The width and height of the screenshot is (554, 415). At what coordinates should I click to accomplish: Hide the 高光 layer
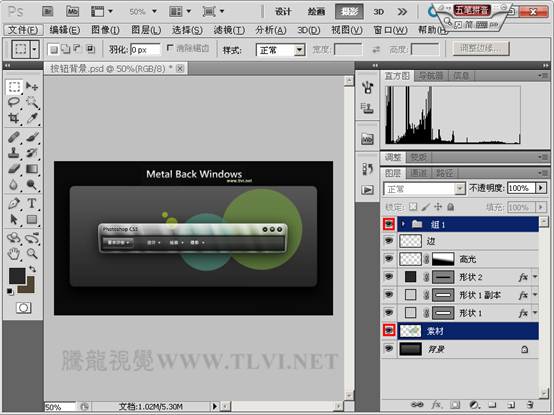389,259
